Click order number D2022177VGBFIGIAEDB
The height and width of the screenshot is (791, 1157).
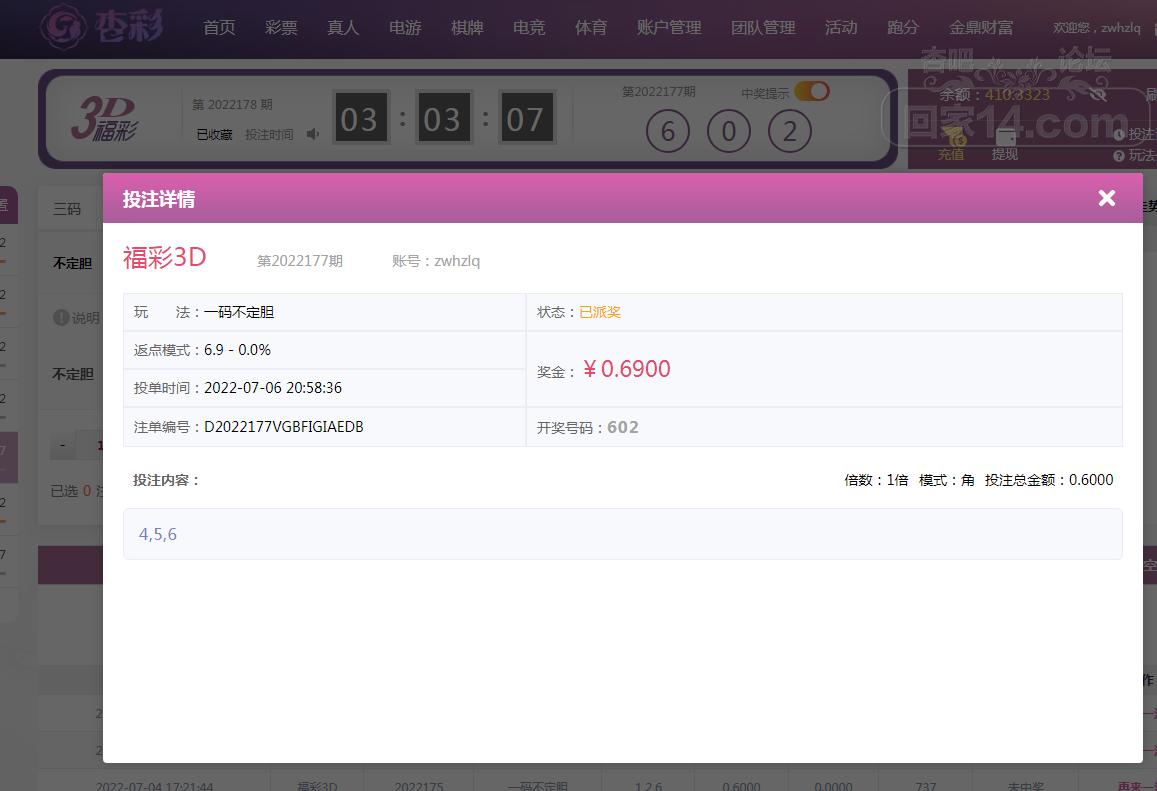pyautogui.click(x=284, y=426)
